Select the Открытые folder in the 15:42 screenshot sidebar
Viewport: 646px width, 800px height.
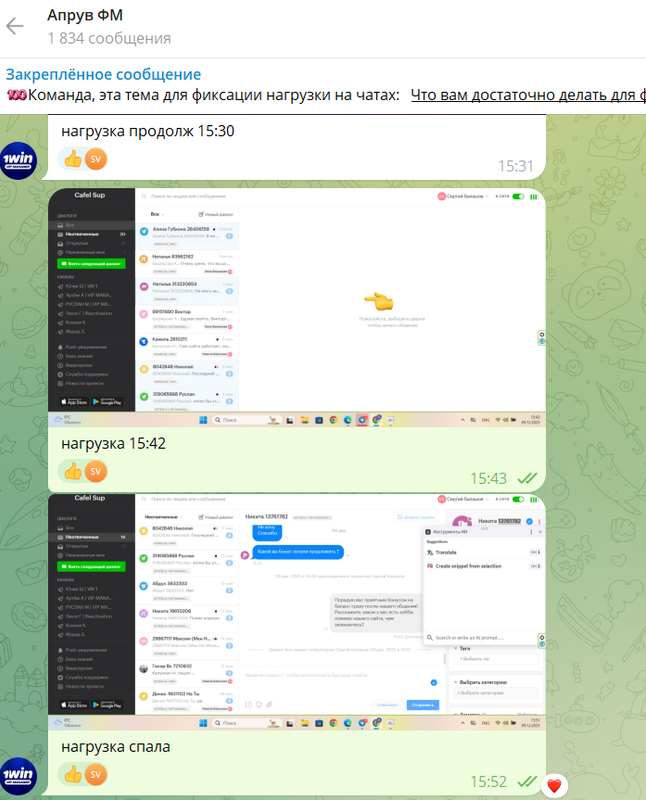click(91, 243)
